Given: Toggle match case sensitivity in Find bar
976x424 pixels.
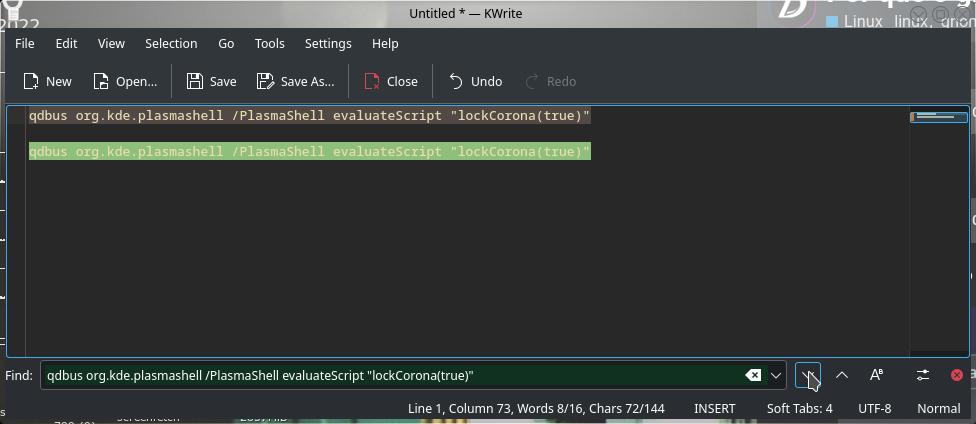Looking at the screenshot, I should [876, 375].
